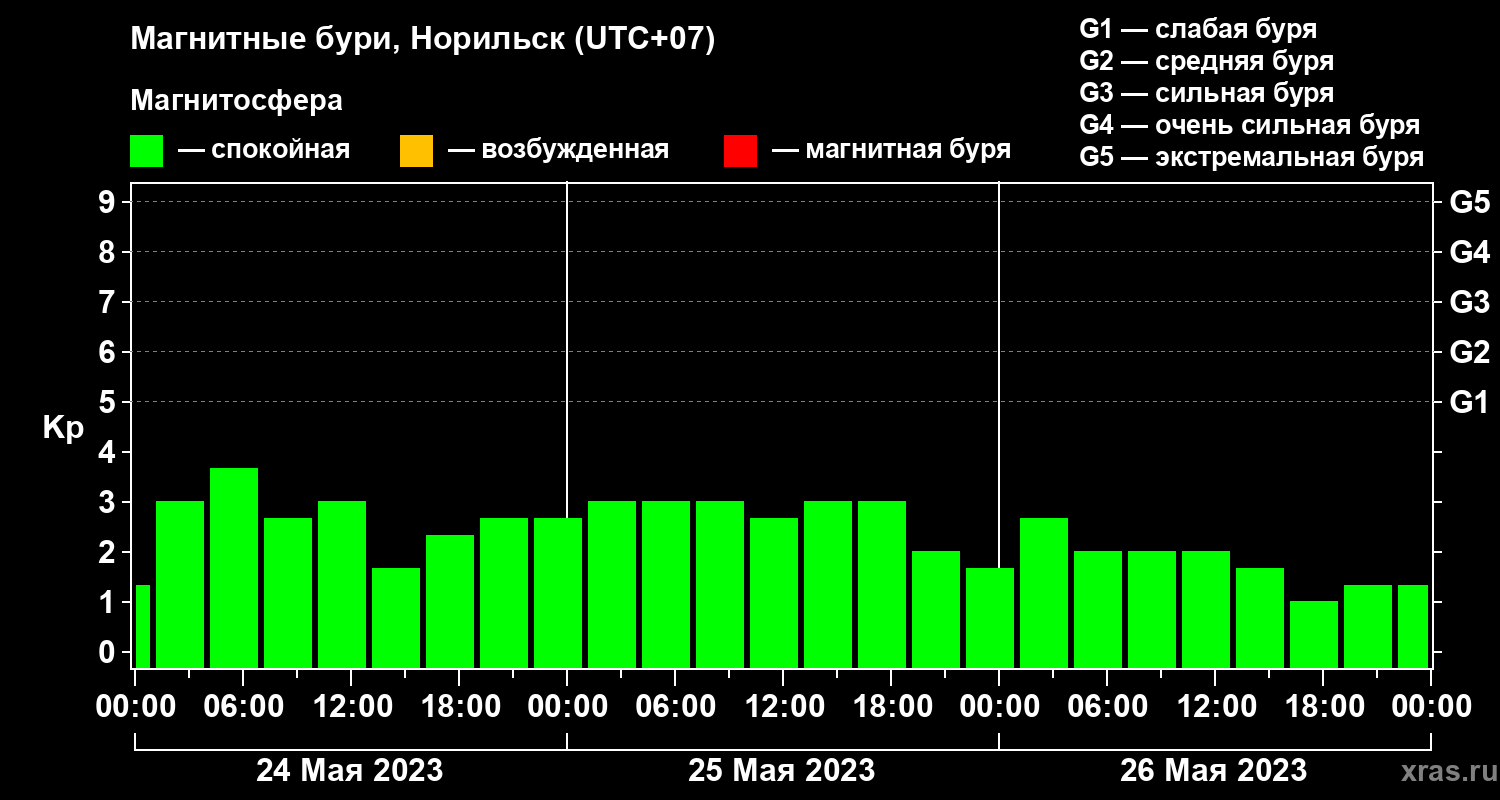Image resolution: width=1500 pixels, height=800 pixels.
Task: Select the chart title 'Магнитные бури, Норильск (UTC+07)'
Action: click(x=423, y=40)
